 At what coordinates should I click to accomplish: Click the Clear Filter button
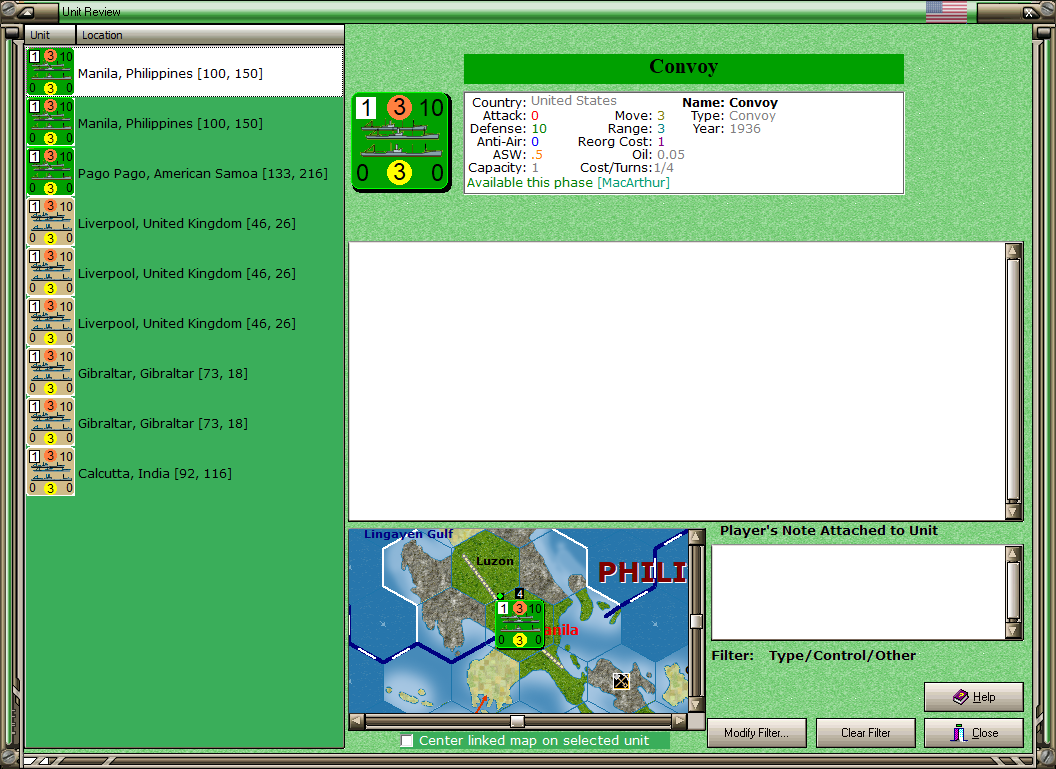865,733
